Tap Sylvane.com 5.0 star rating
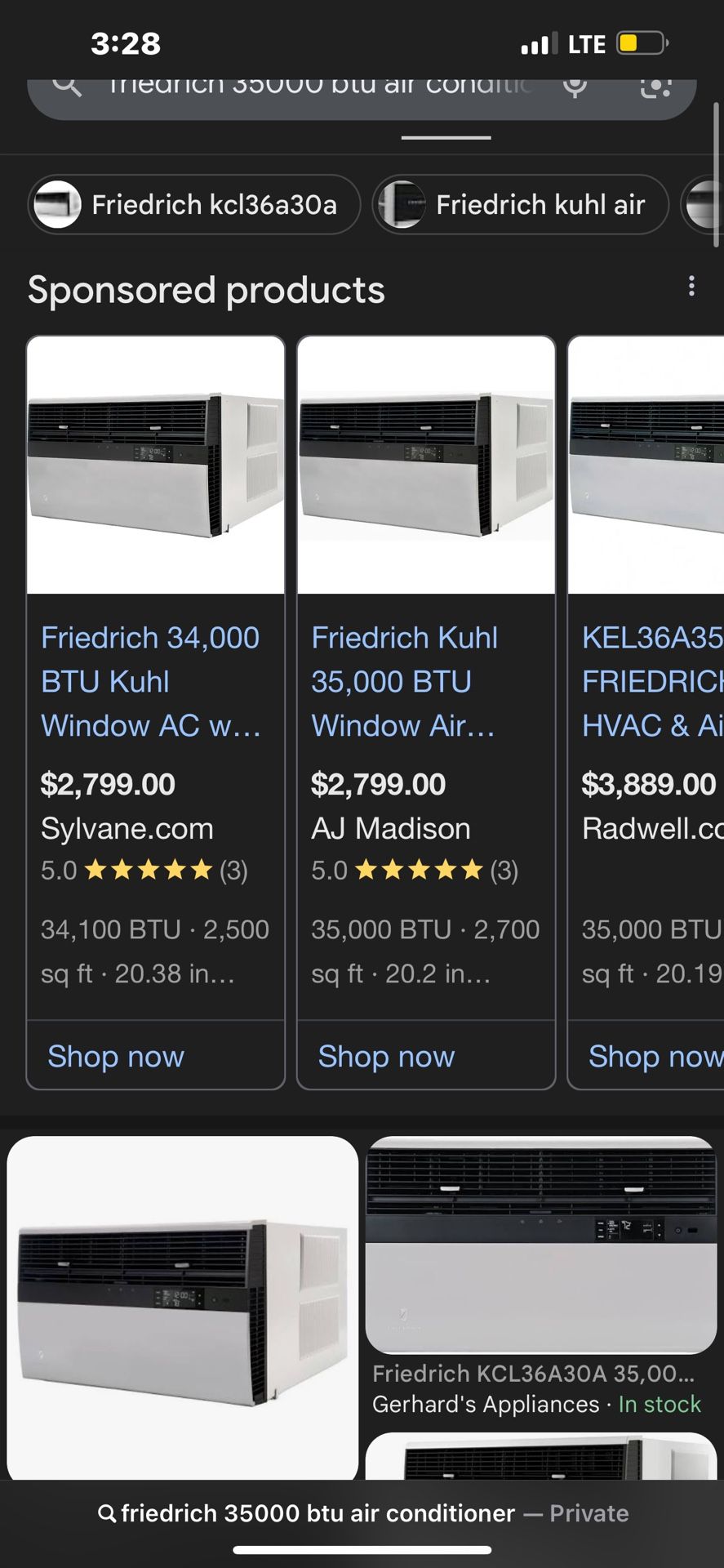This screenshot has width=724, height=1568. coord(144,871)
